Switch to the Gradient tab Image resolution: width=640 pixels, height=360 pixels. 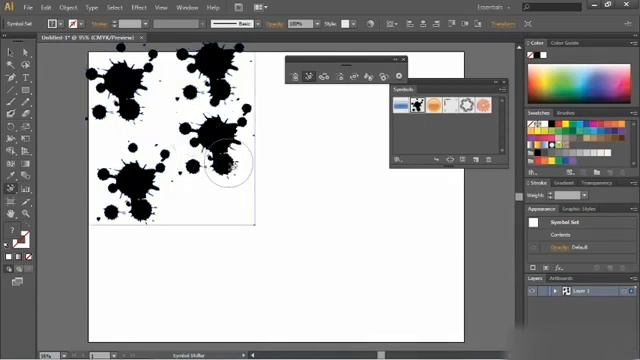click(564, 183)
